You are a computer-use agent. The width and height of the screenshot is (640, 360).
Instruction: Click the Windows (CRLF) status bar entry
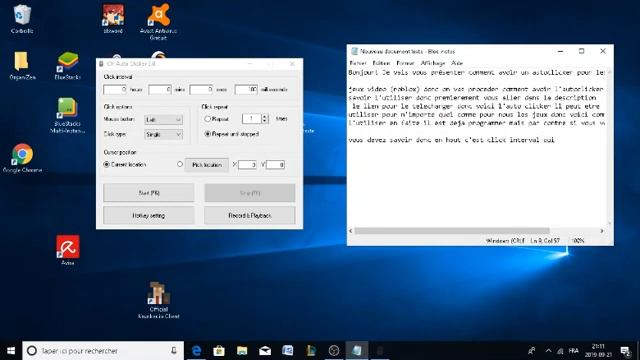[x=505, y=241]
